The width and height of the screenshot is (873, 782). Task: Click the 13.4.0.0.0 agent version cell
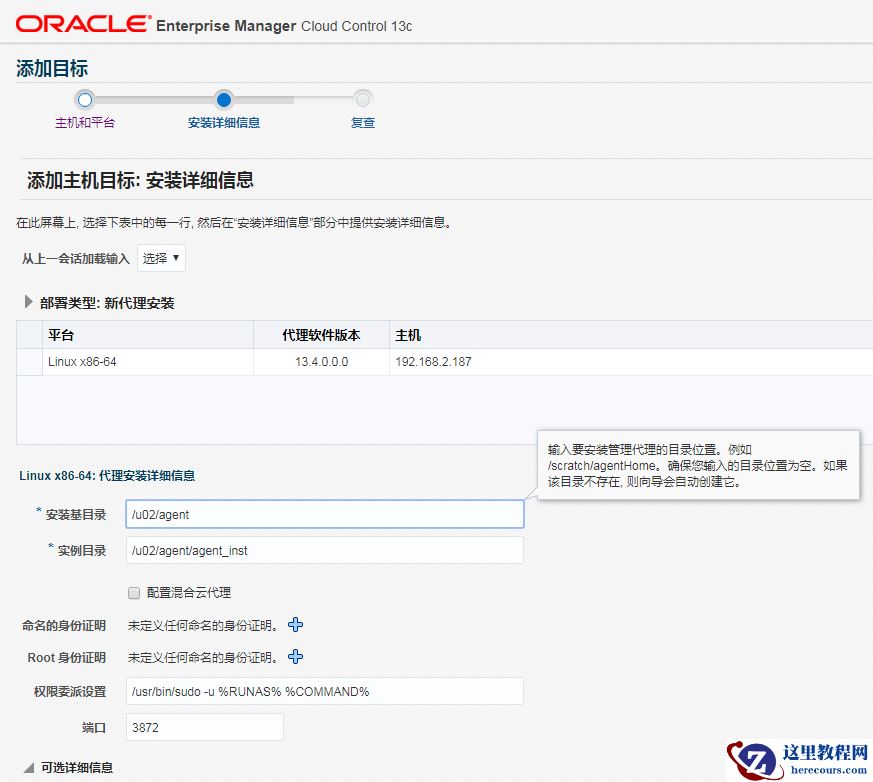pos(321,362)
